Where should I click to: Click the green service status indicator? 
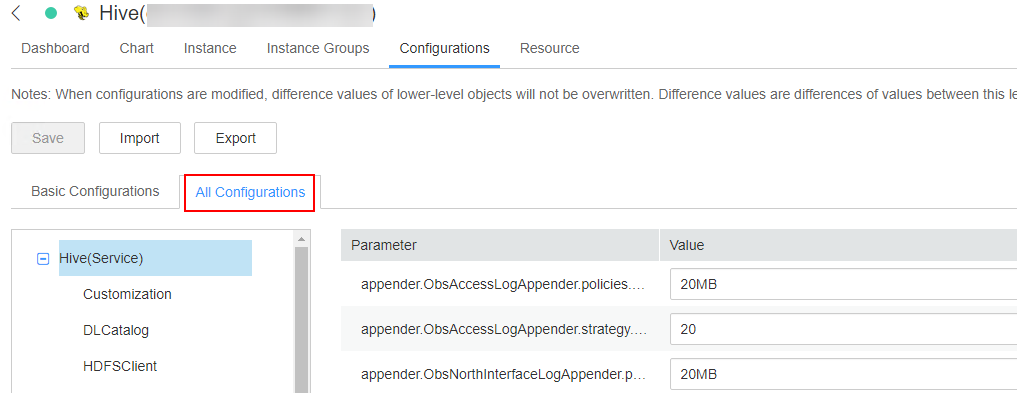(x=51, y=13)
